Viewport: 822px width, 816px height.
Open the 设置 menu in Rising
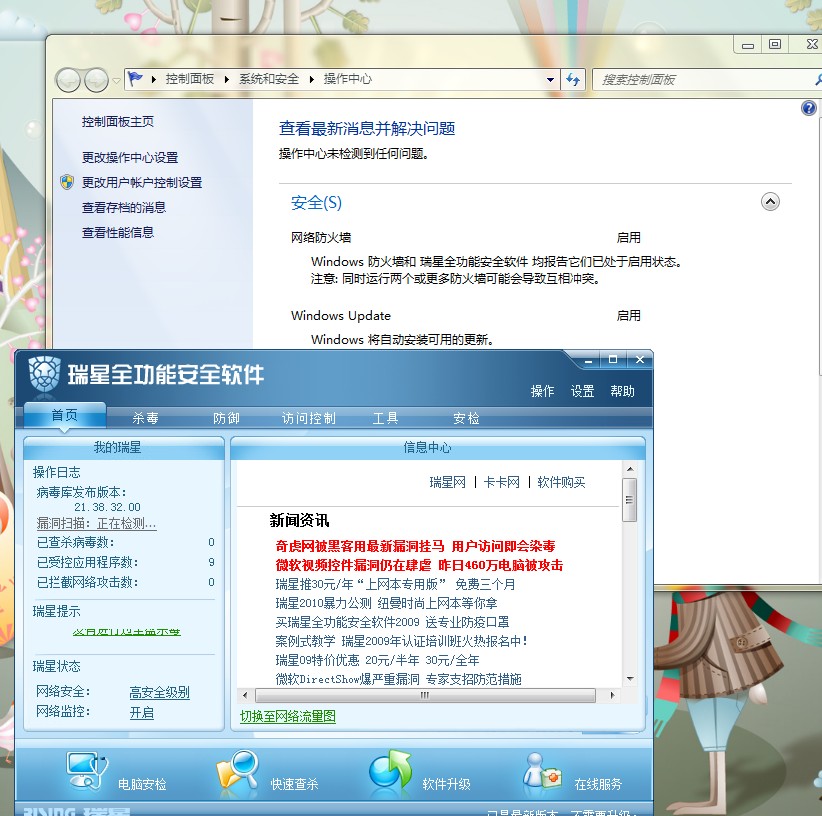coord(582,391)
